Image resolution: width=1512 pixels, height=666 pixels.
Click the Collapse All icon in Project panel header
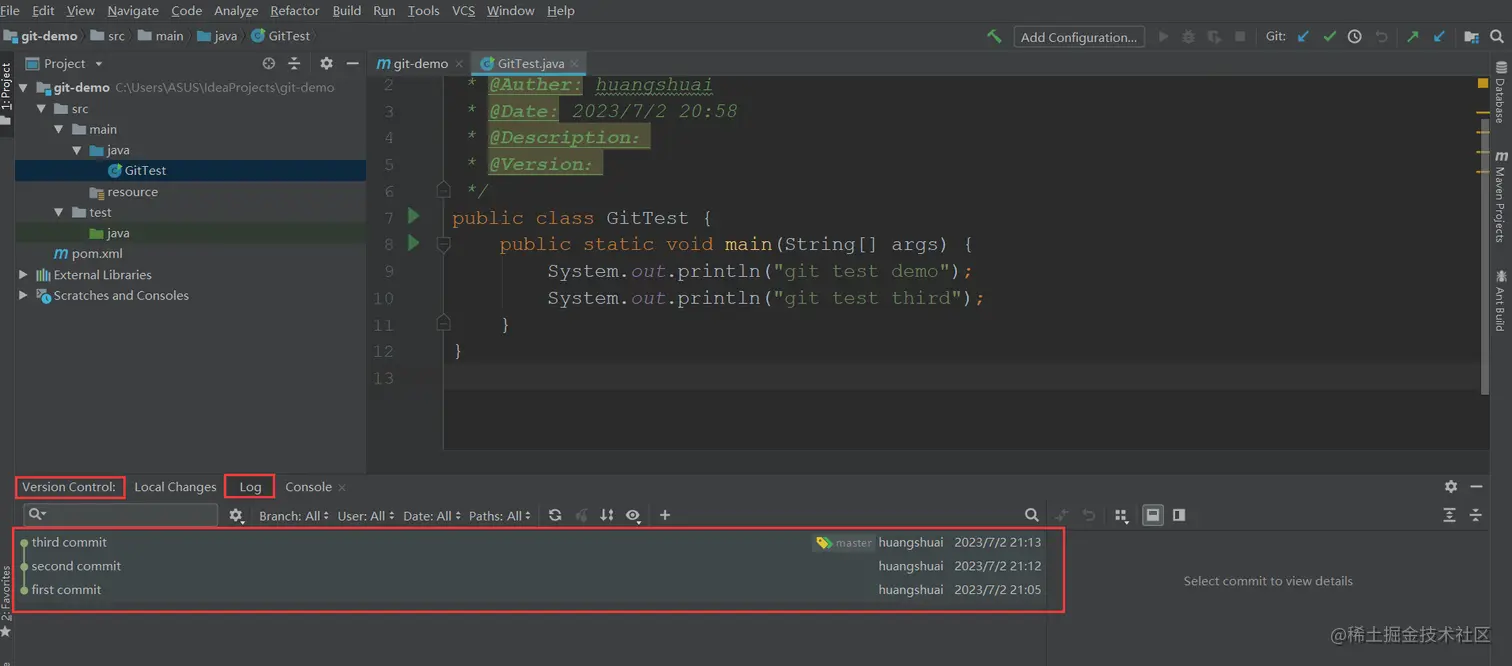click(x=294, y=63)
